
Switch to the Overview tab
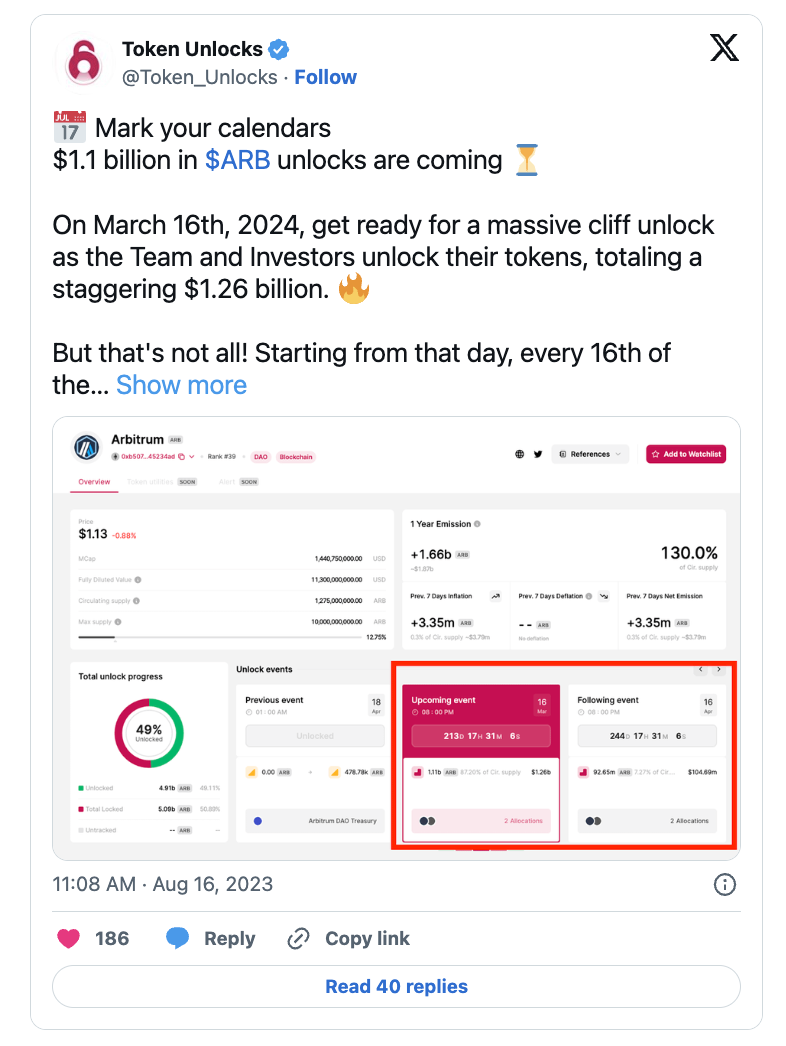coord(94,482)
